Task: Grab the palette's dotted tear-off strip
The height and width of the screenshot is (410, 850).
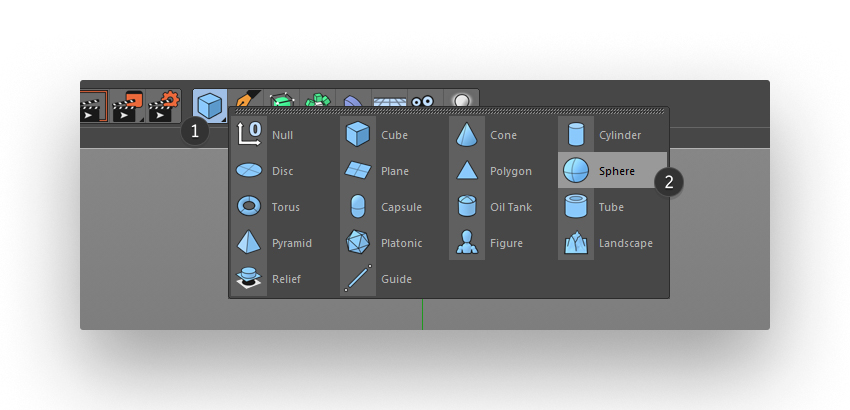Action: click(449, 111)
